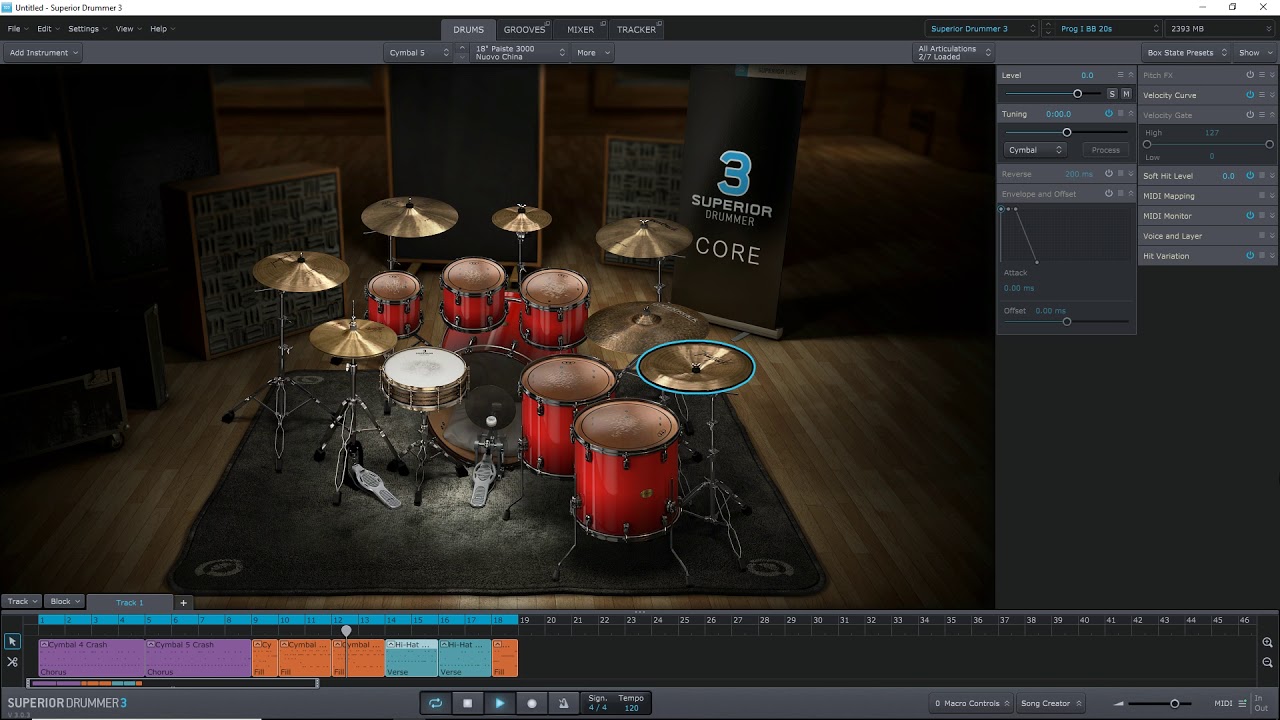Open the More dropdown
This screenshot has width=1280, height=720.
pos(593,53)
